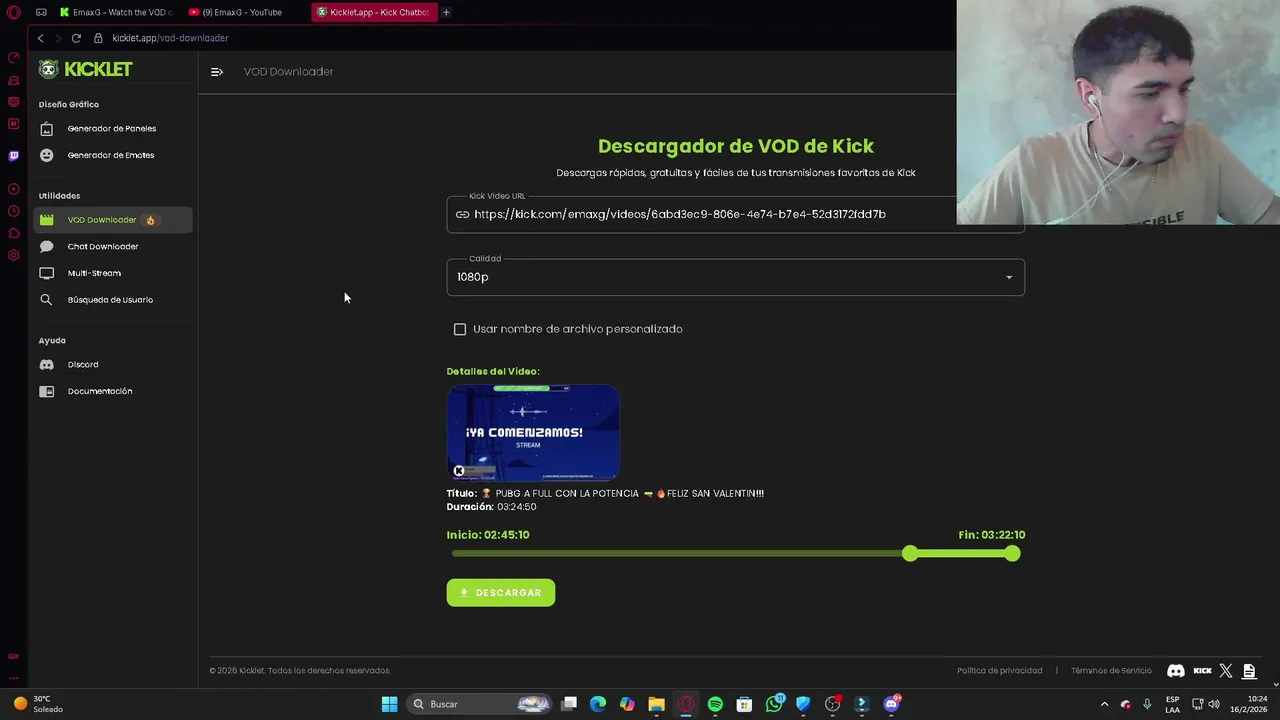Switch to EmaxG Kick VOD tab
The width and height of the screenshot is (1280, 720).
(115, 12)
